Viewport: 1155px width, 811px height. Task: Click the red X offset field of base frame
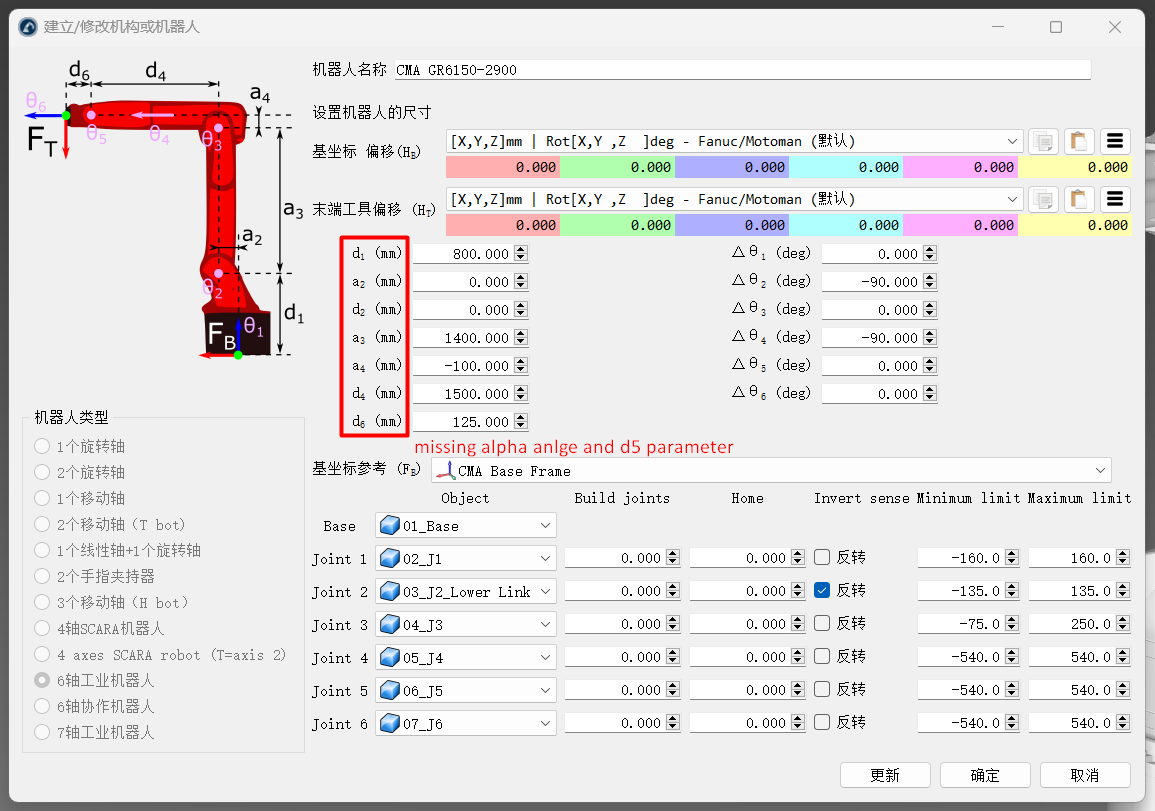502,168
